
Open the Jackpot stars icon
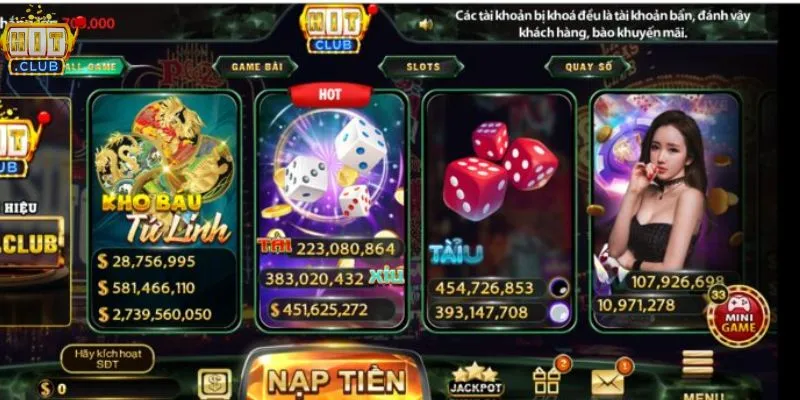click(476, 380)
